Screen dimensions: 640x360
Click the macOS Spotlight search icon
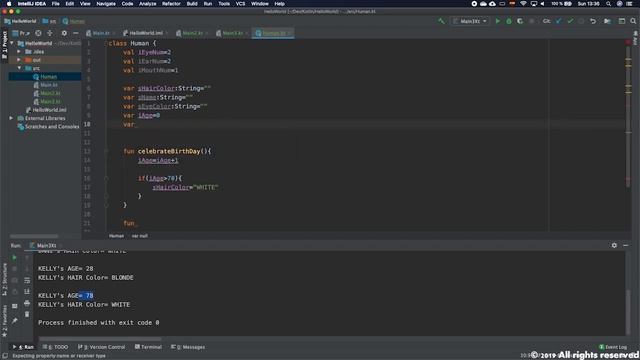(608, 4)
